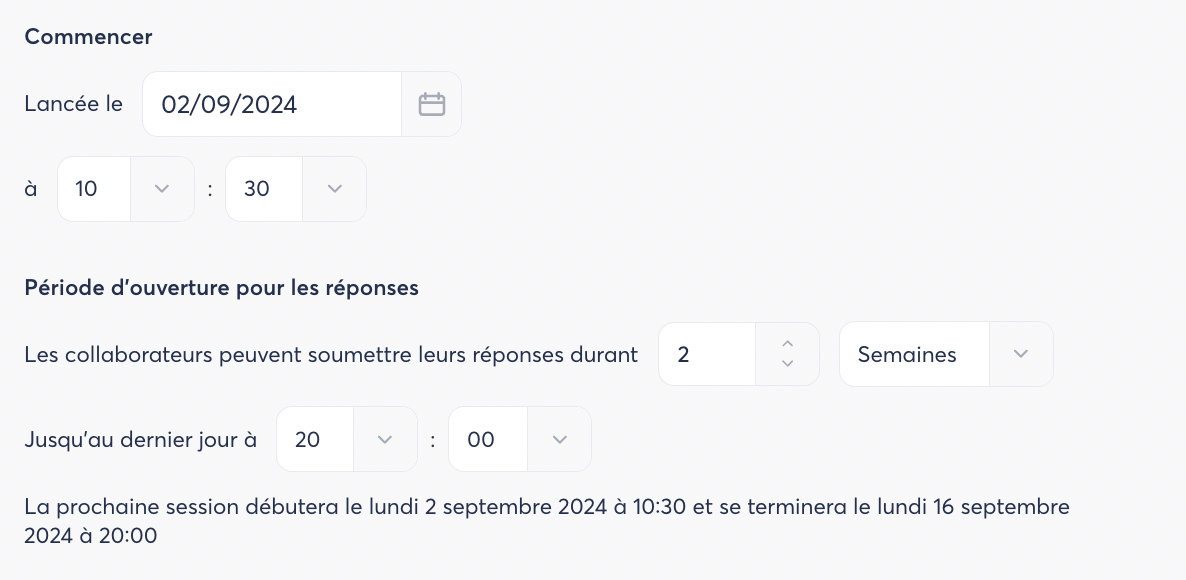Click the duration number field showing 2

(707, 354)
